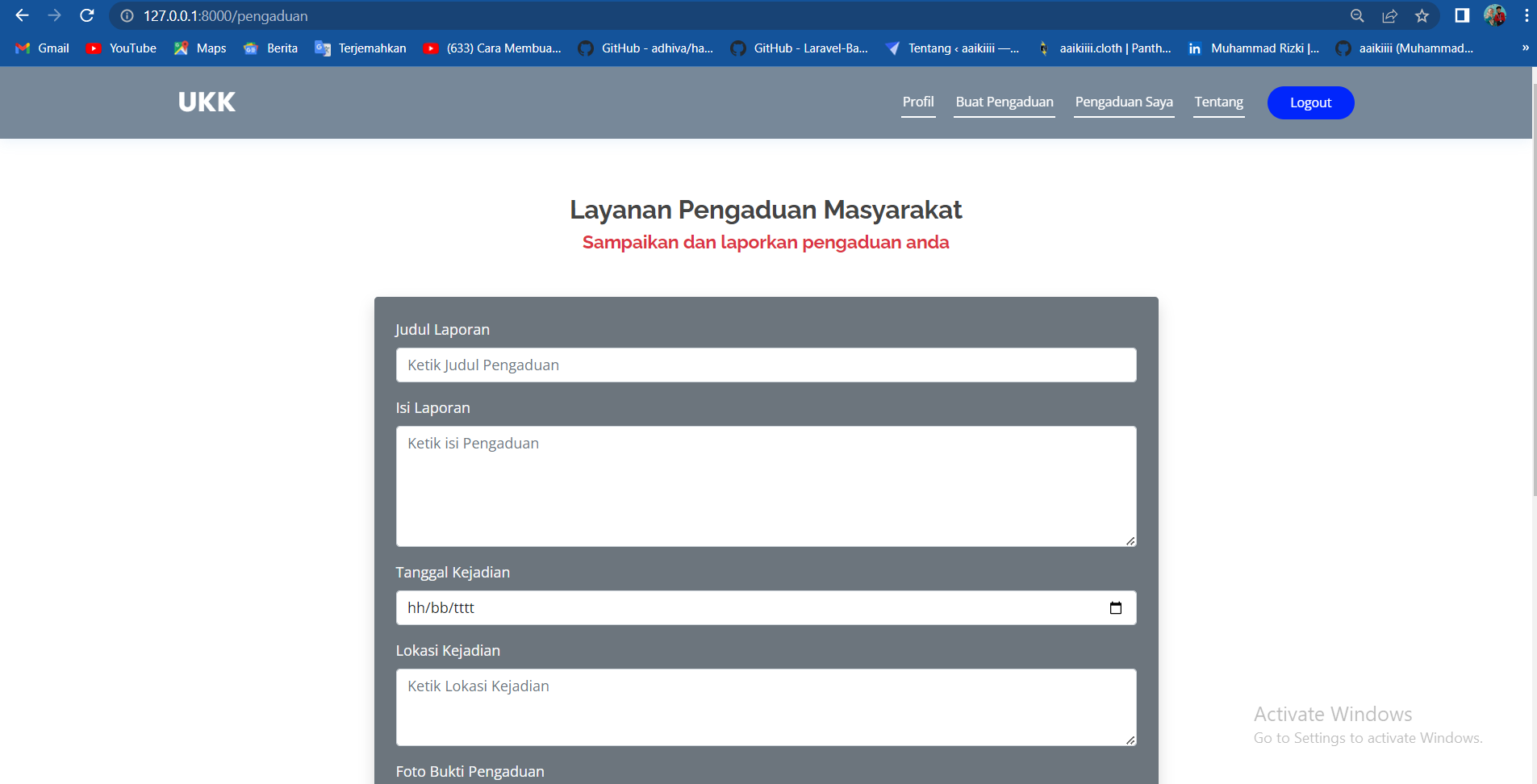1537x784 pixels.
Task: Open the aaikiiii (Muhammad... GitHub bookmark
Action: 1405,48
